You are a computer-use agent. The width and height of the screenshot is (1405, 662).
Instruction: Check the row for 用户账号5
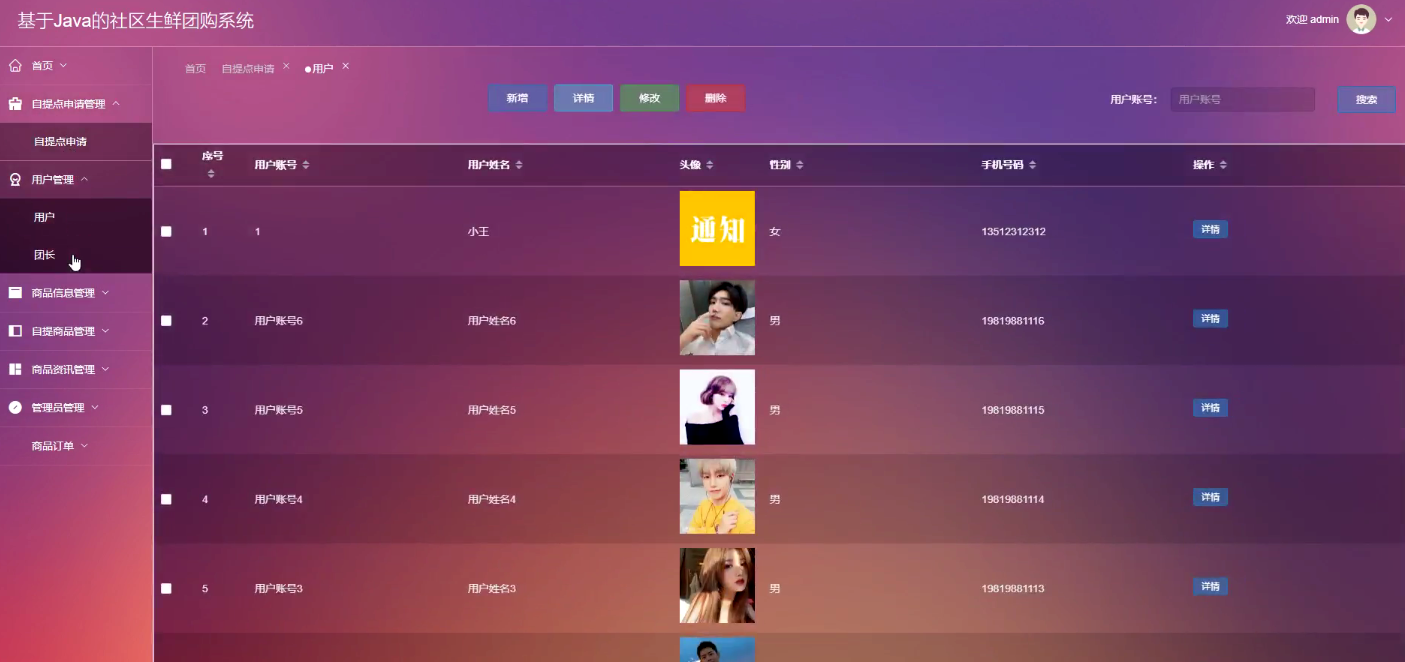coord(166,410)
